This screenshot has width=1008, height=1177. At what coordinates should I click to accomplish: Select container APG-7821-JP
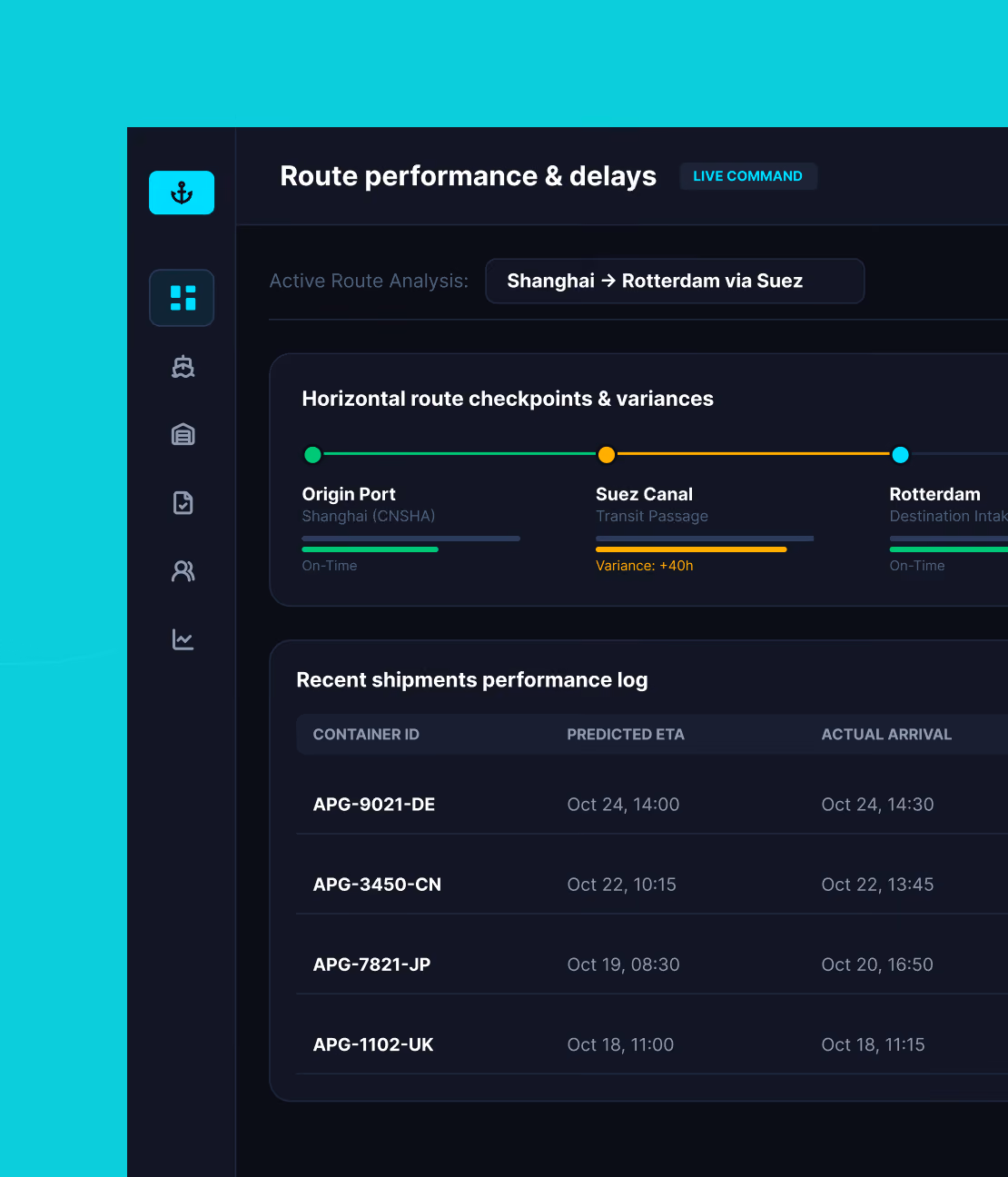[x=371, y=964]
